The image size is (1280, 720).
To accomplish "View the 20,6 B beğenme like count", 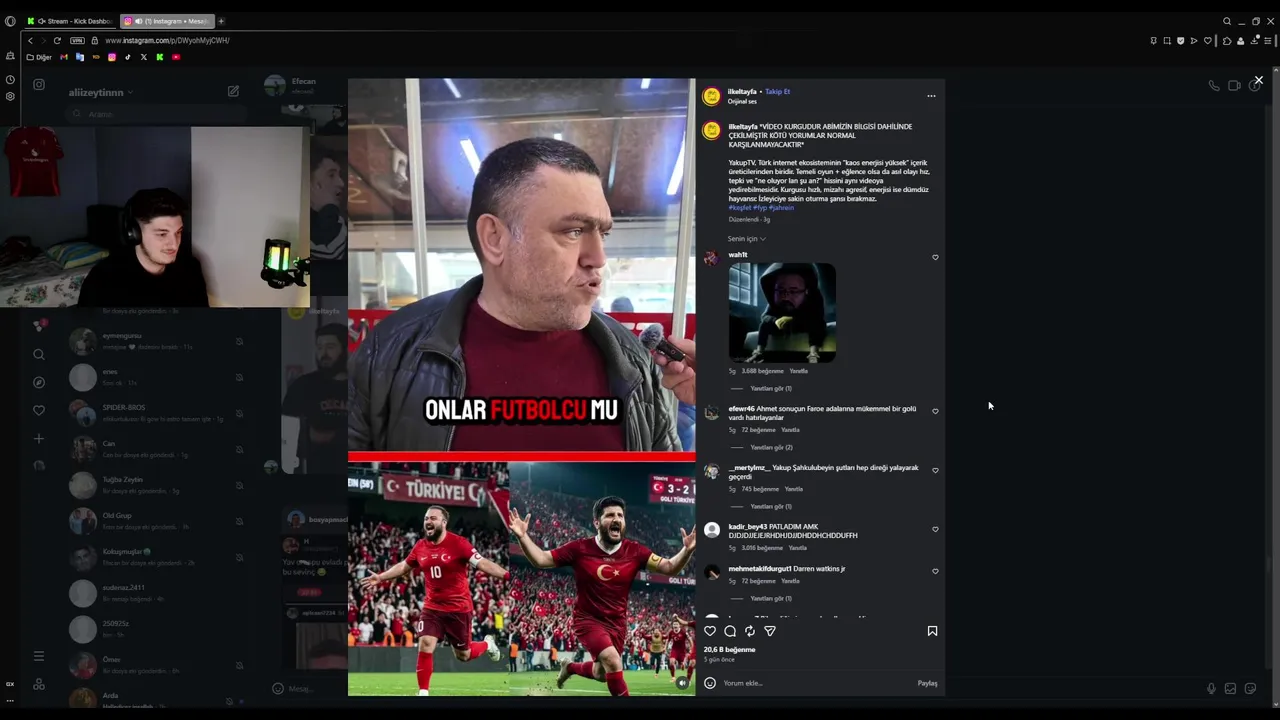I will (730, 649).
